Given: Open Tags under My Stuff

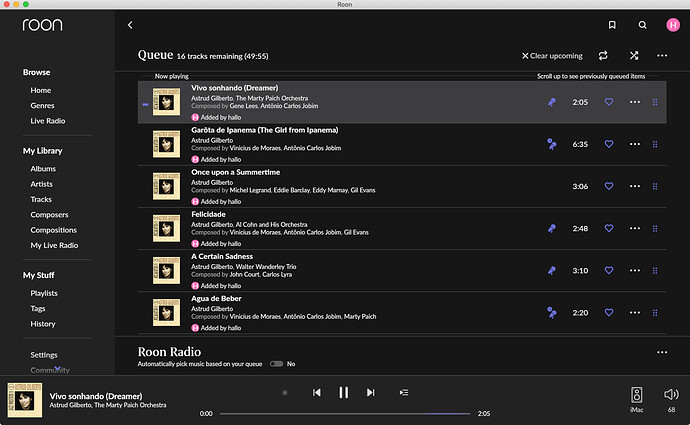Looking at the screenshot, I should pos(38,308).
